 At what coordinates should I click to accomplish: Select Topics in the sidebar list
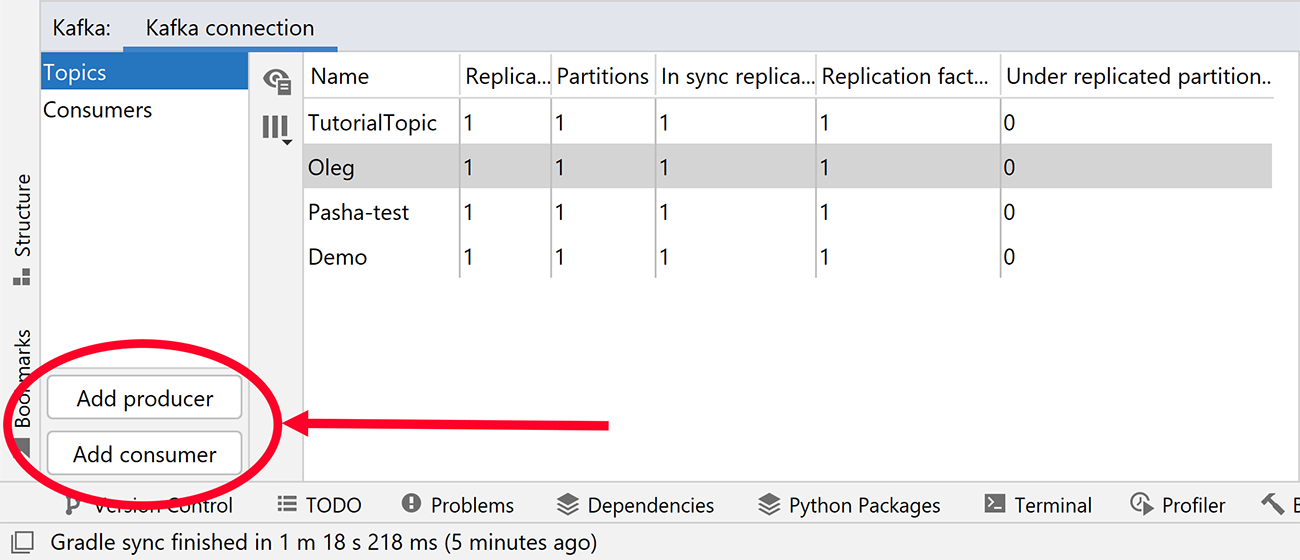pos(144,73)
